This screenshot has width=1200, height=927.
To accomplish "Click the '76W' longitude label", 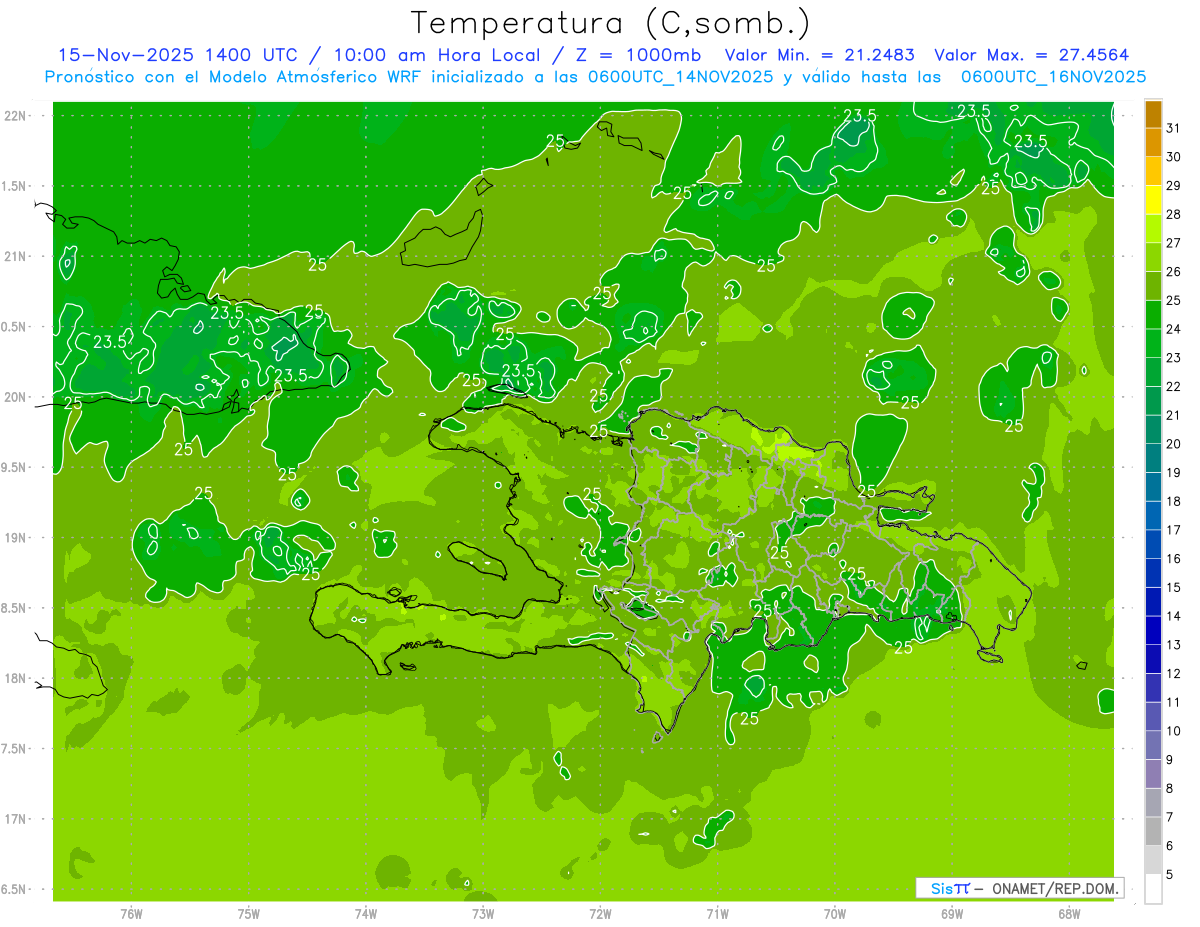I will click(131, 913).
